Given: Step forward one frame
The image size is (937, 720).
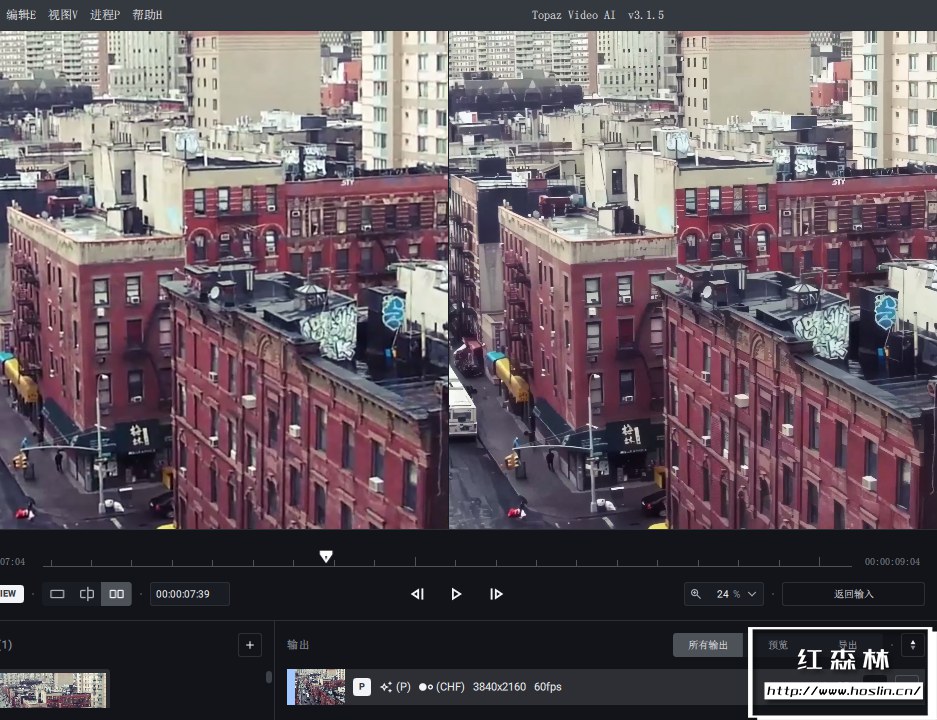Looking at the screenshot, I should click(x=496, y=594).
